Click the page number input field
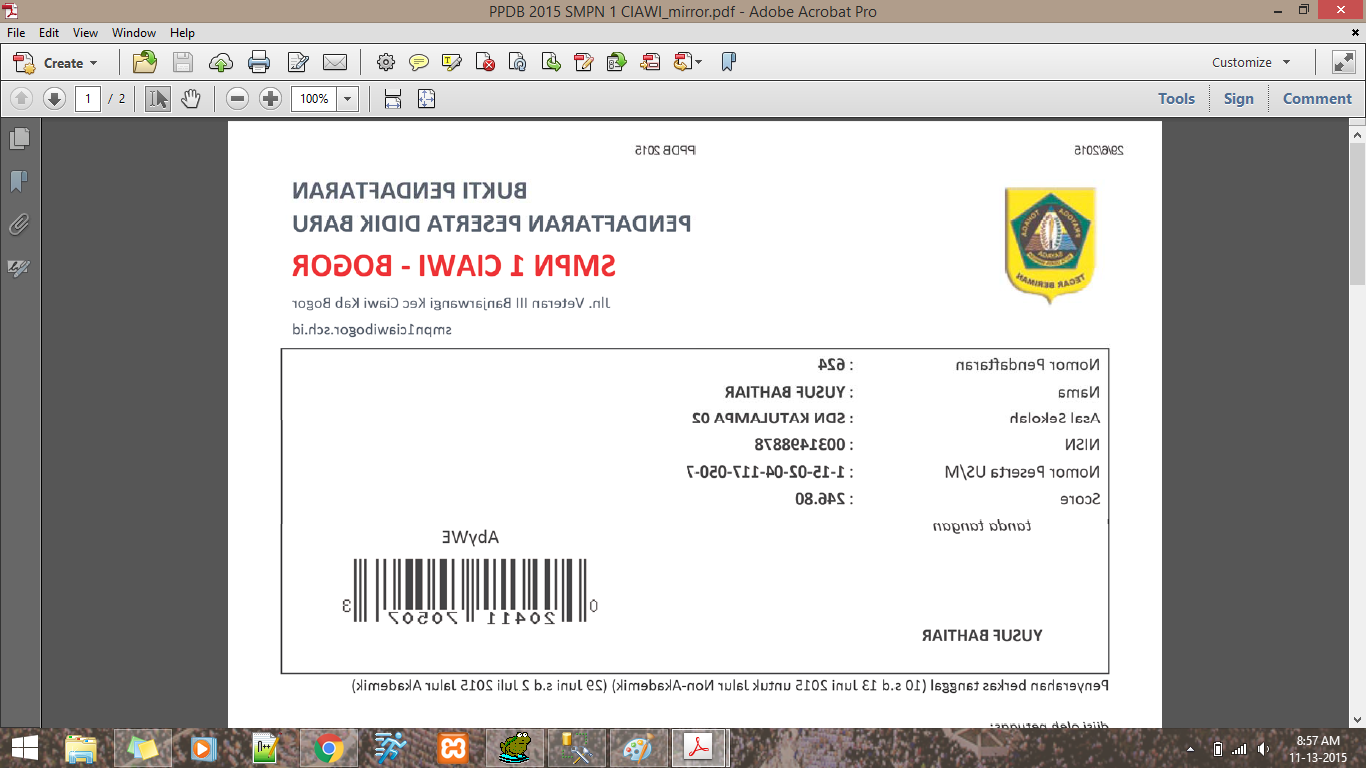Viewport: 1366px width, 768px height. point(87,99)
